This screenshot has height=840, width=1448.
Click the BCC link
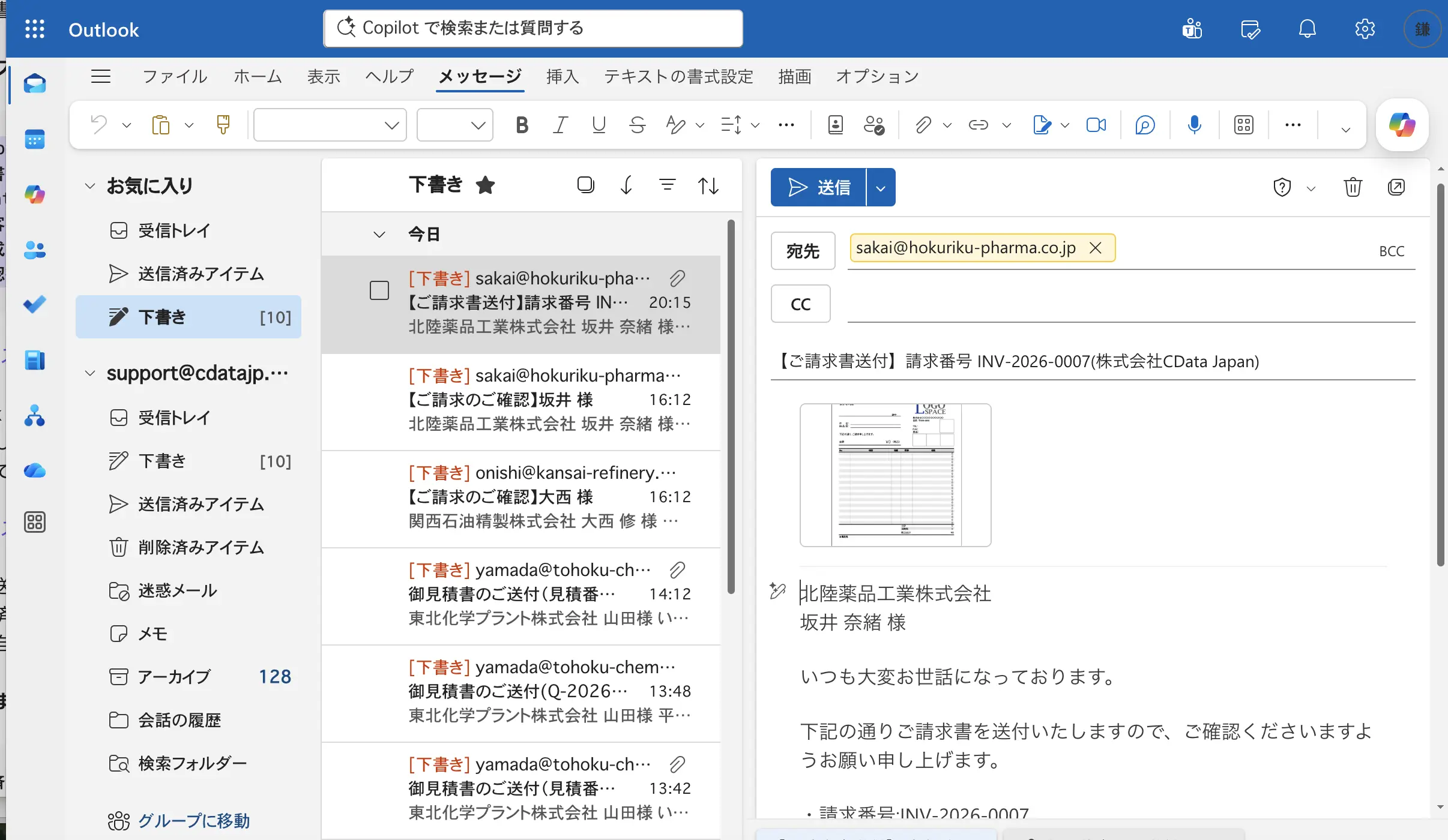(1392, 251)
